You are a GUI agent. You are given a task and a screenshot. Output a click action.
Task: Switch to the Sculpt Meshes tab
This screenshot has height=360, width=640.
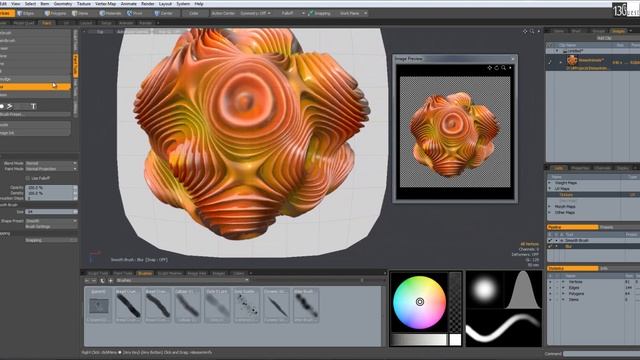point(170,273)
